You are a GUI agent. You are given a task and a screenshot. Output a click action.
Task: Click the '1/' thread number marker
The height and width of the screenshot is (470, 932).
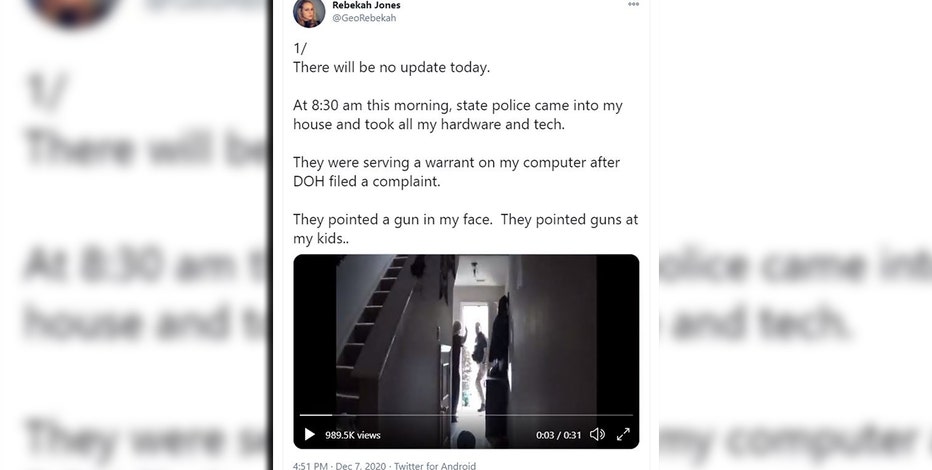(300, 49)
